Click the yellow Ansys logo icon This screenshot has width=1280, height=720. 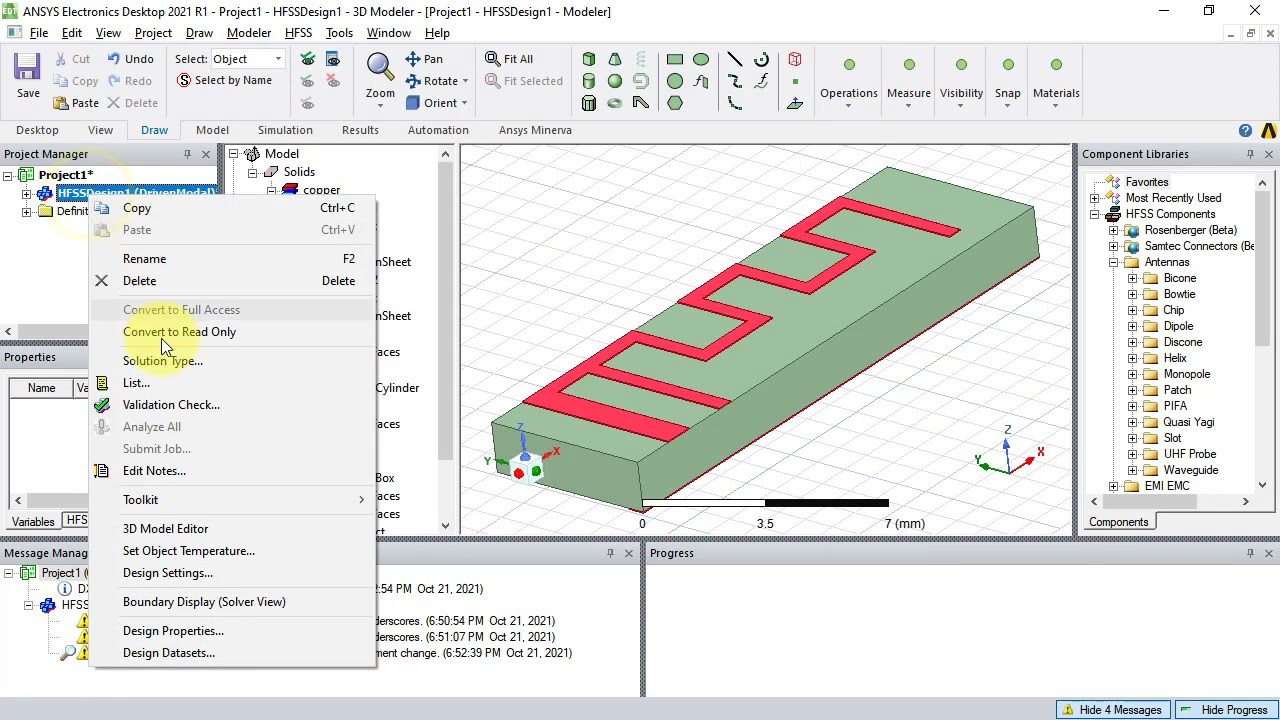point(1268,130)
